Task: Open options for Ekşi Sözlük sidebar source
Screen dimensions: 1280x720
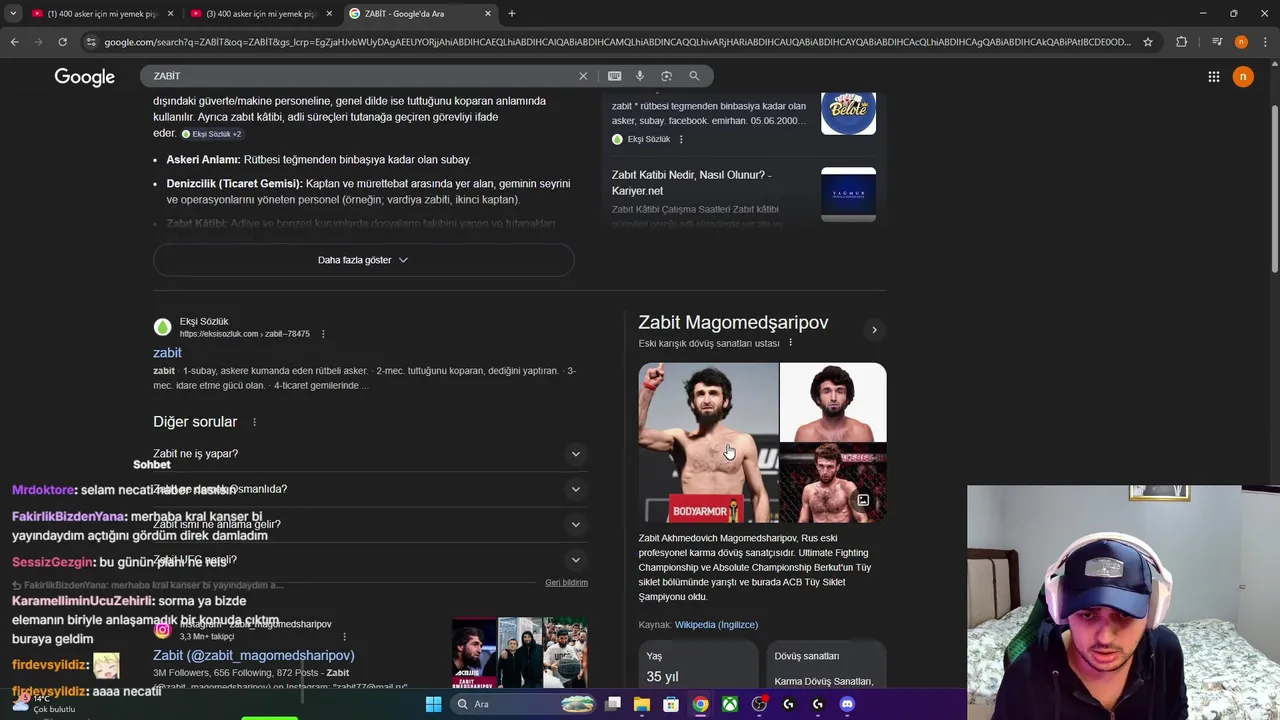Action: tap(681, 139)
